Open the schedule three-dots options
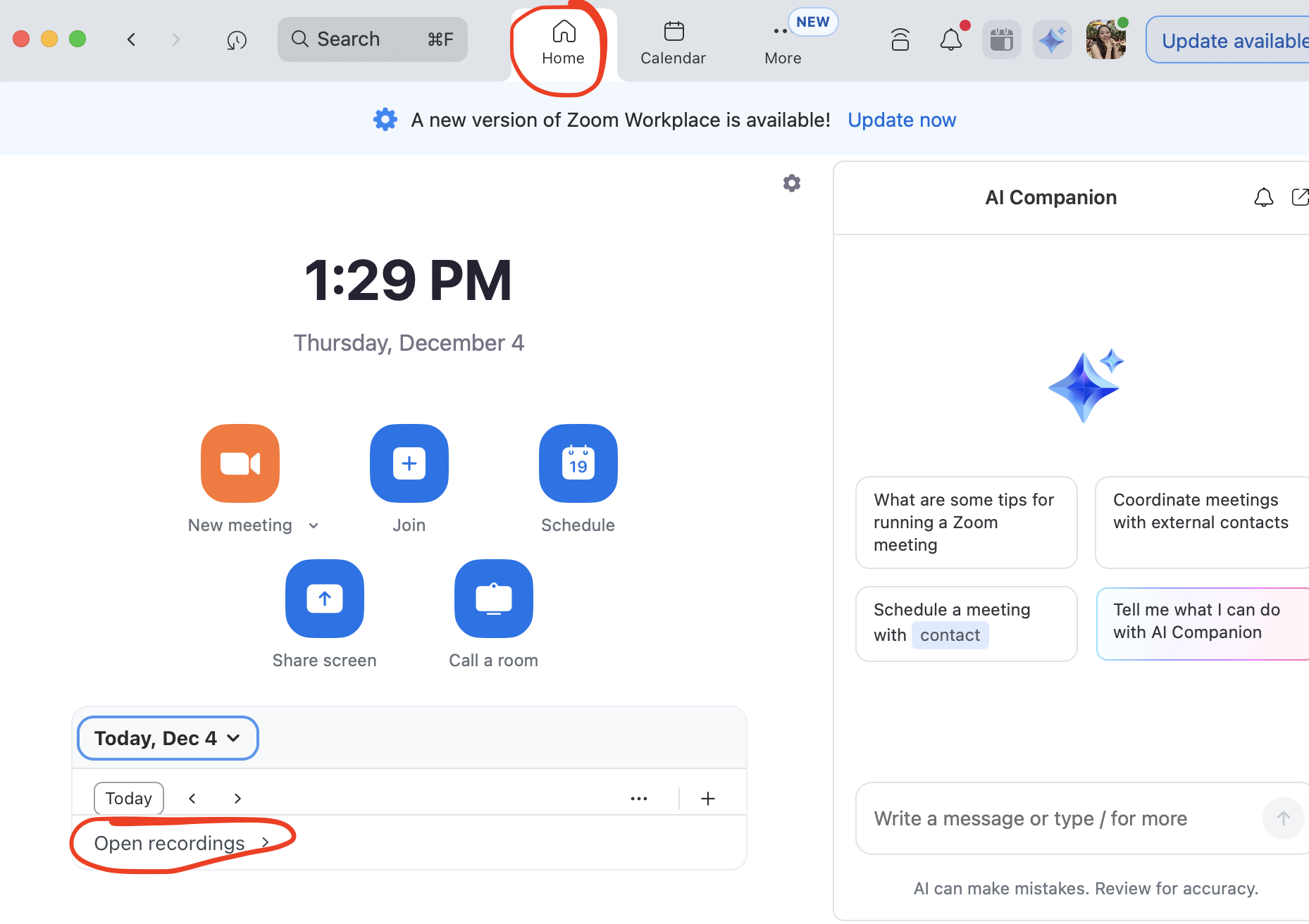The width and height of the screenshot is (1309, 924). pyautogui.click(x=639, y=798)
